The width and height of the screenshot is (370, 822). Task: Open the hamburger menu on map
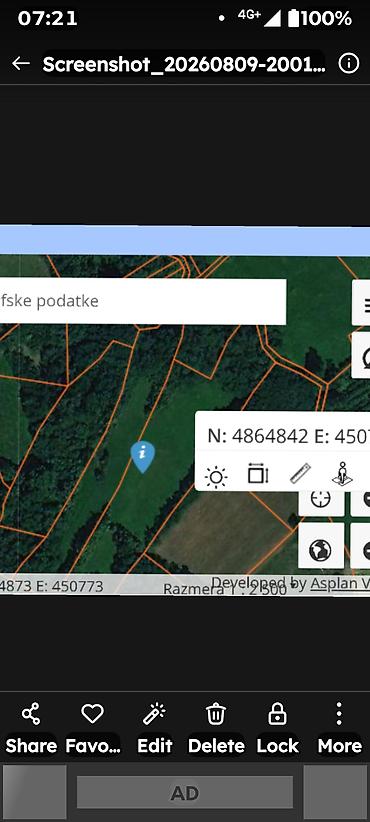361,302
